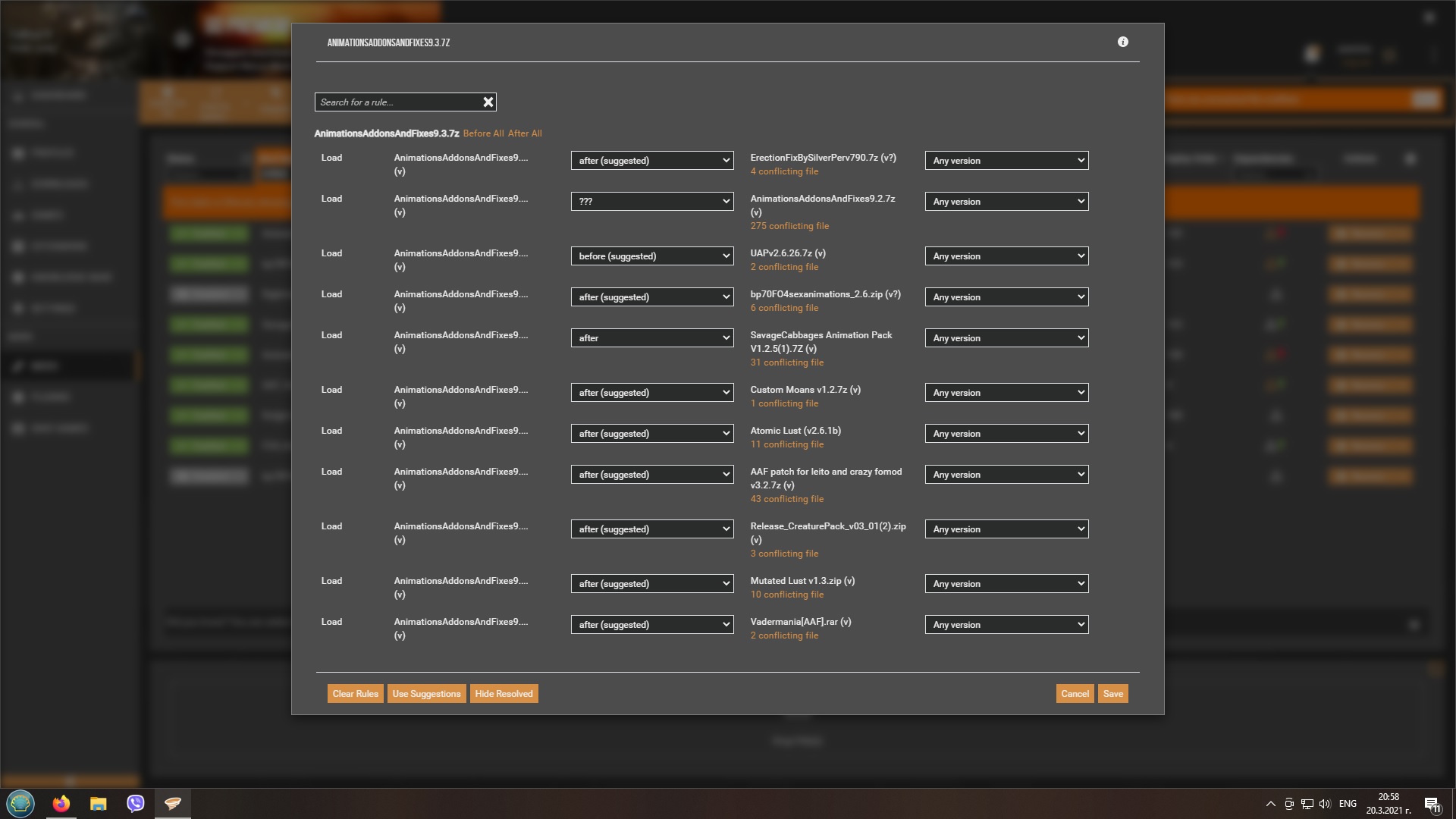Cancel the rules dialog
Image resolution: width=1456 pixels, height=819 pixels.
[x=1075, y=694]
